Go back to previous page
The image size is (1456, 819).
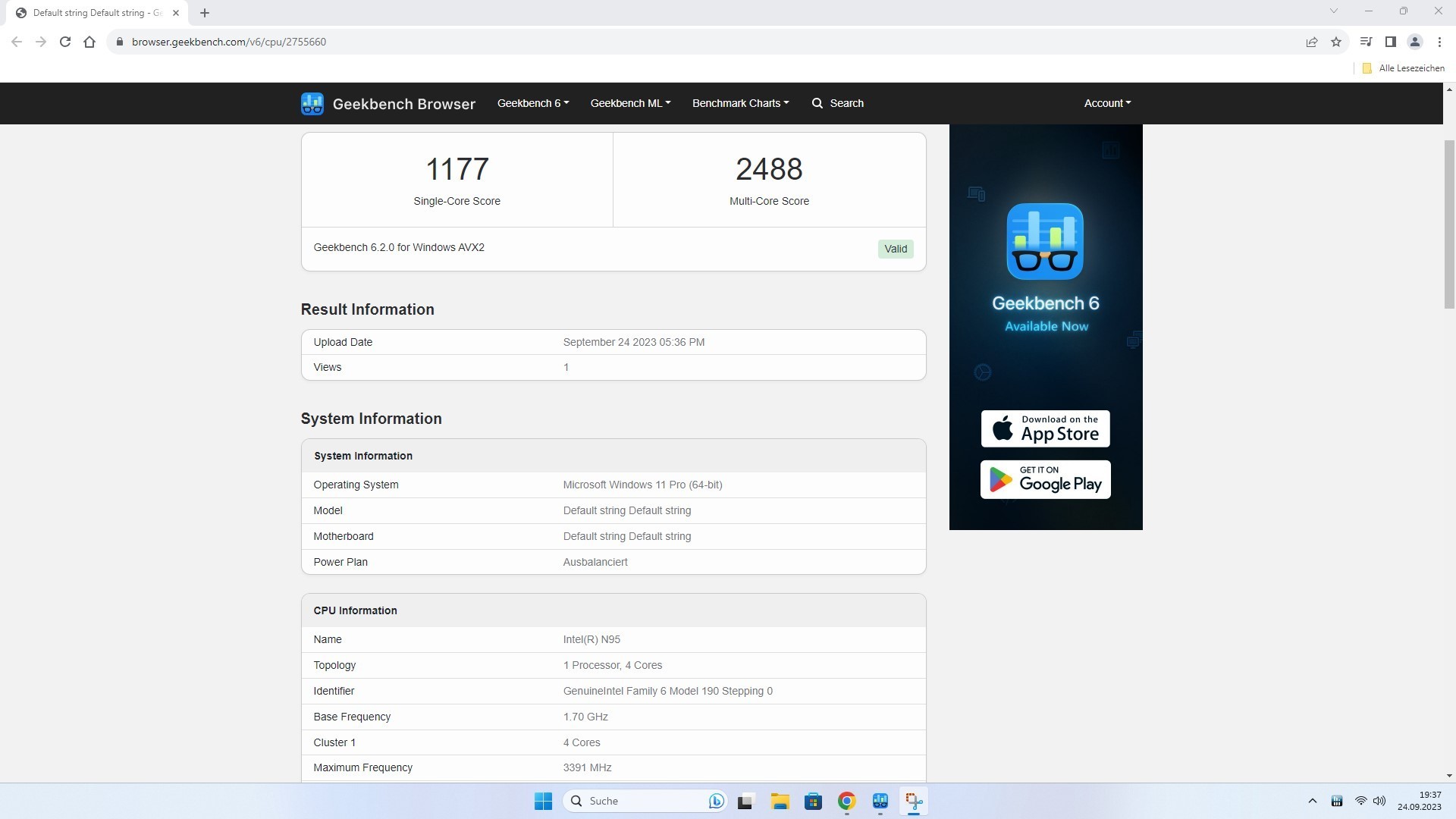tap(17, 42)
